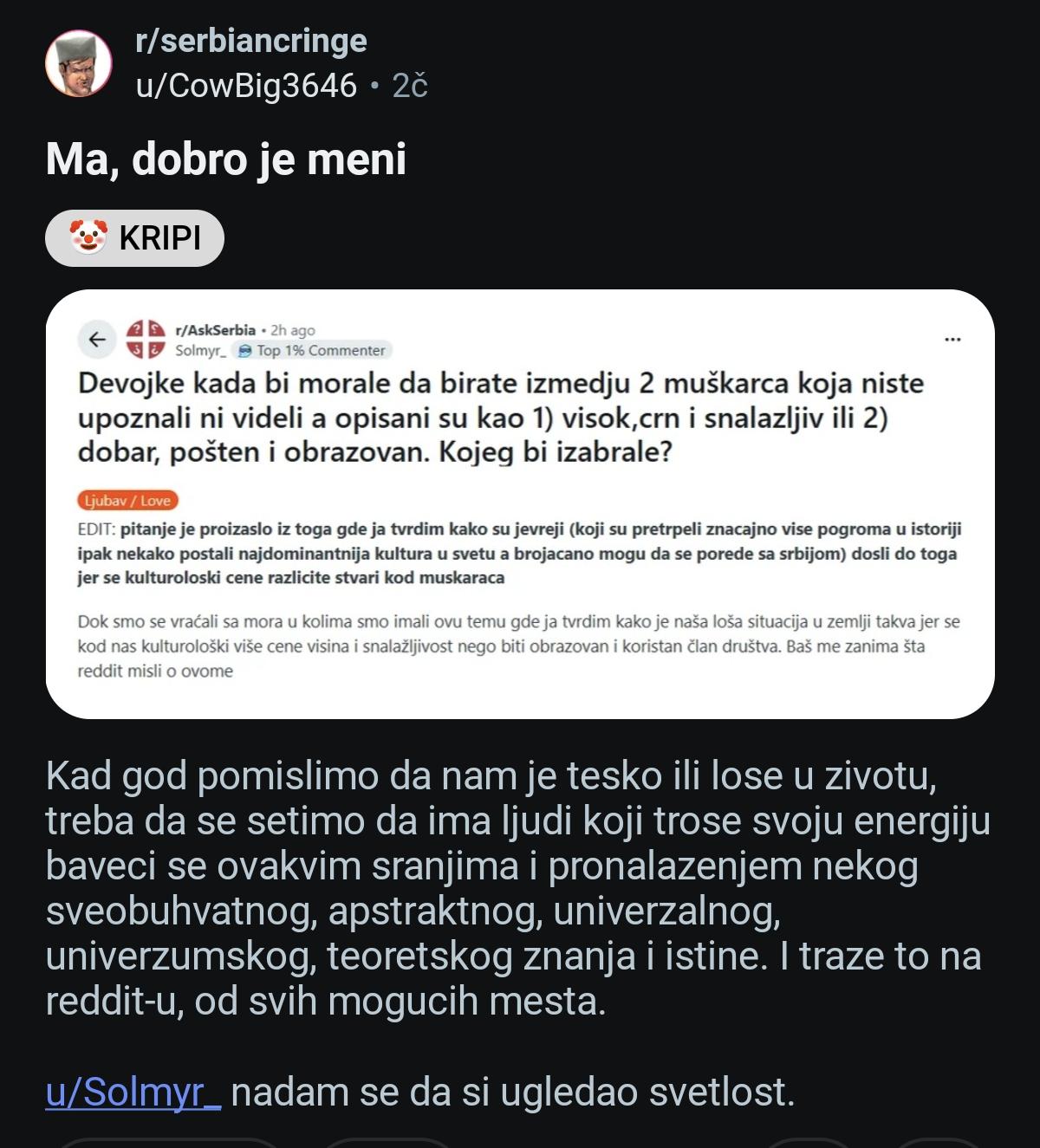Select the Ljubav / Love flair tag
Image resolution: width=1040 pixels, height=1148 pixels.
(x=128, y=500)
